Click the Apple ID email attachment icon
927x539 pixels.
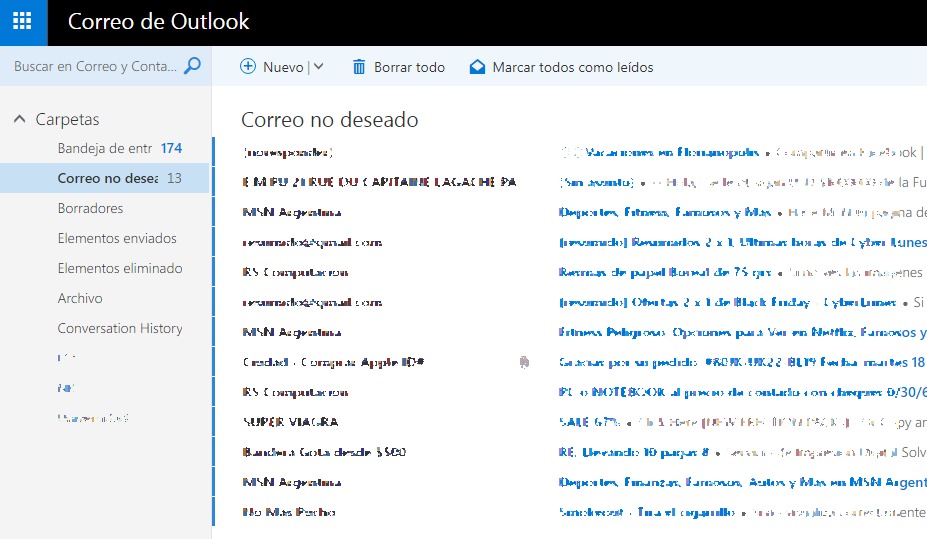(x=524, y=362)
